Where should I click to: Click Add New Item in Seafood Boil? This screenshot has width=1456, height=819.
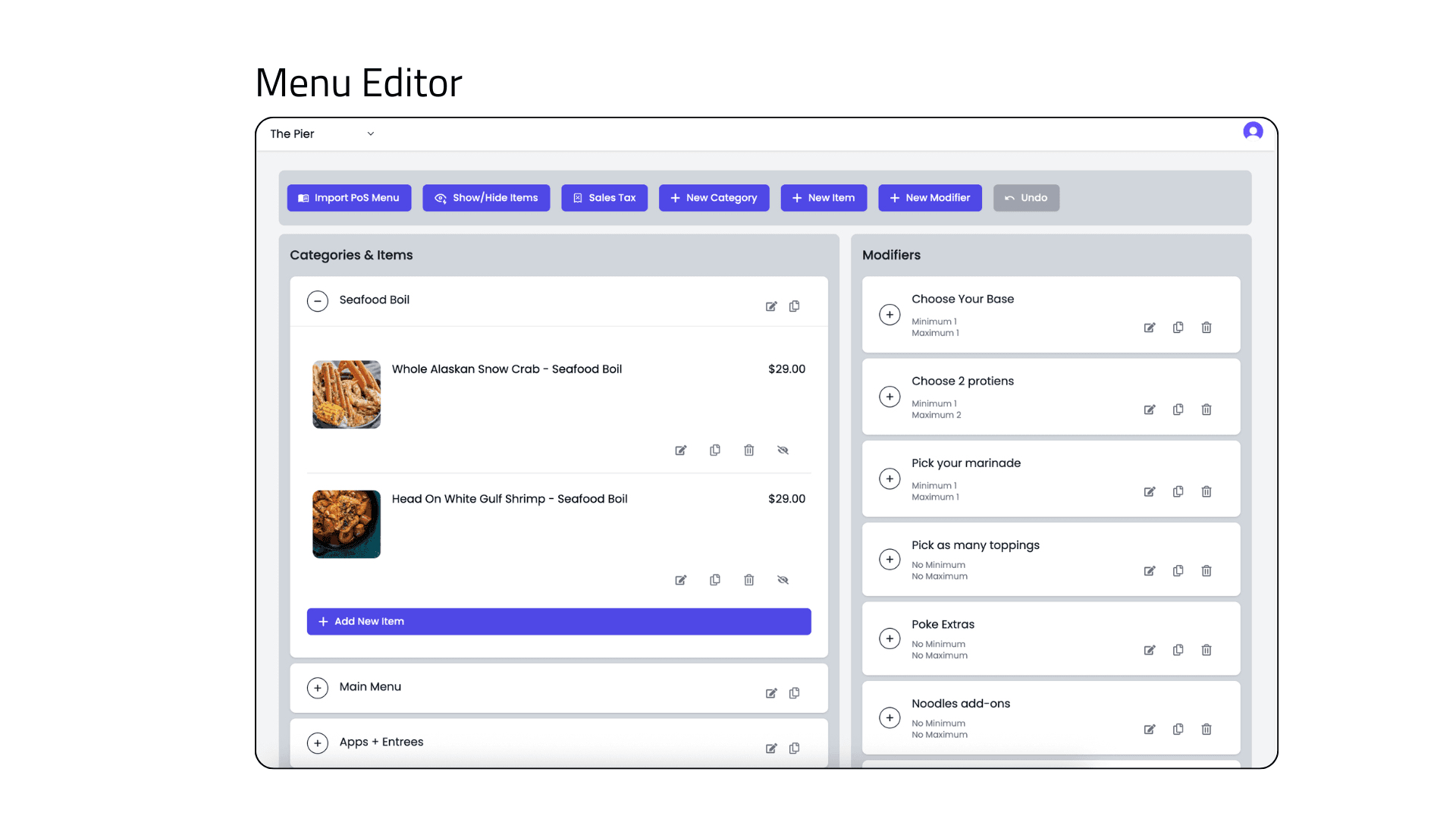pyautogui.click(x=559, y=621)
